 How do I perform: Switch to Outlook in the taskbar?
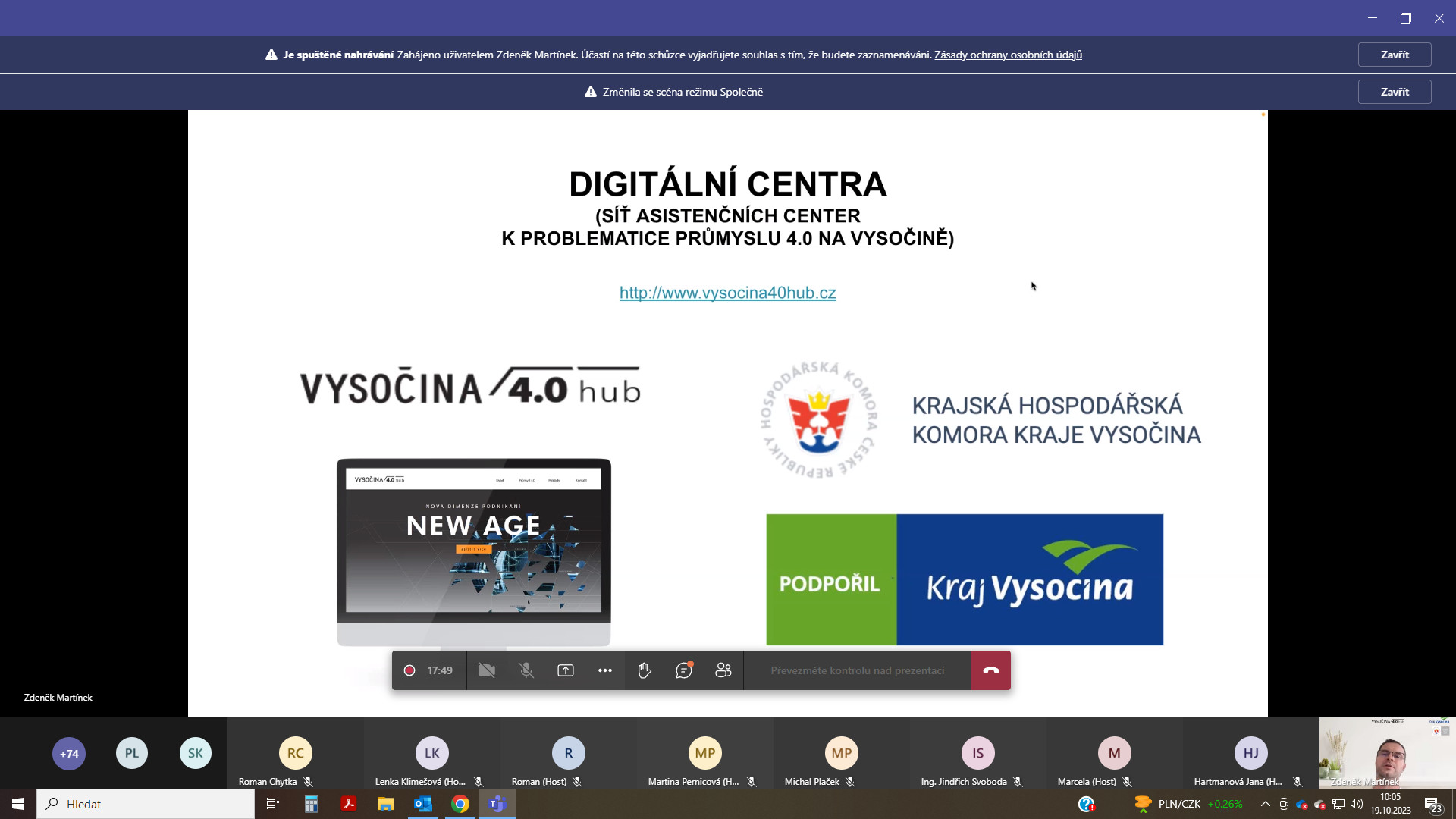(x=423, y=804)
